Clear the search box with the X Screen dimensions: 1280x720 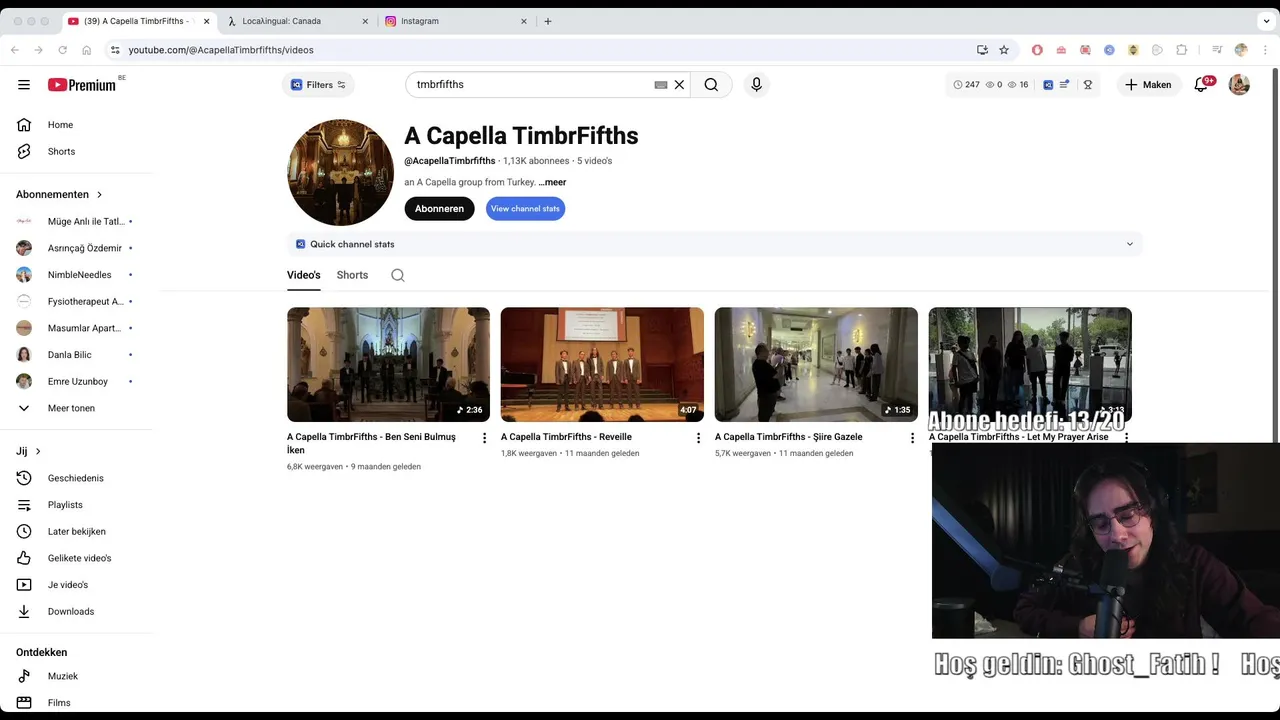(679, 85)
